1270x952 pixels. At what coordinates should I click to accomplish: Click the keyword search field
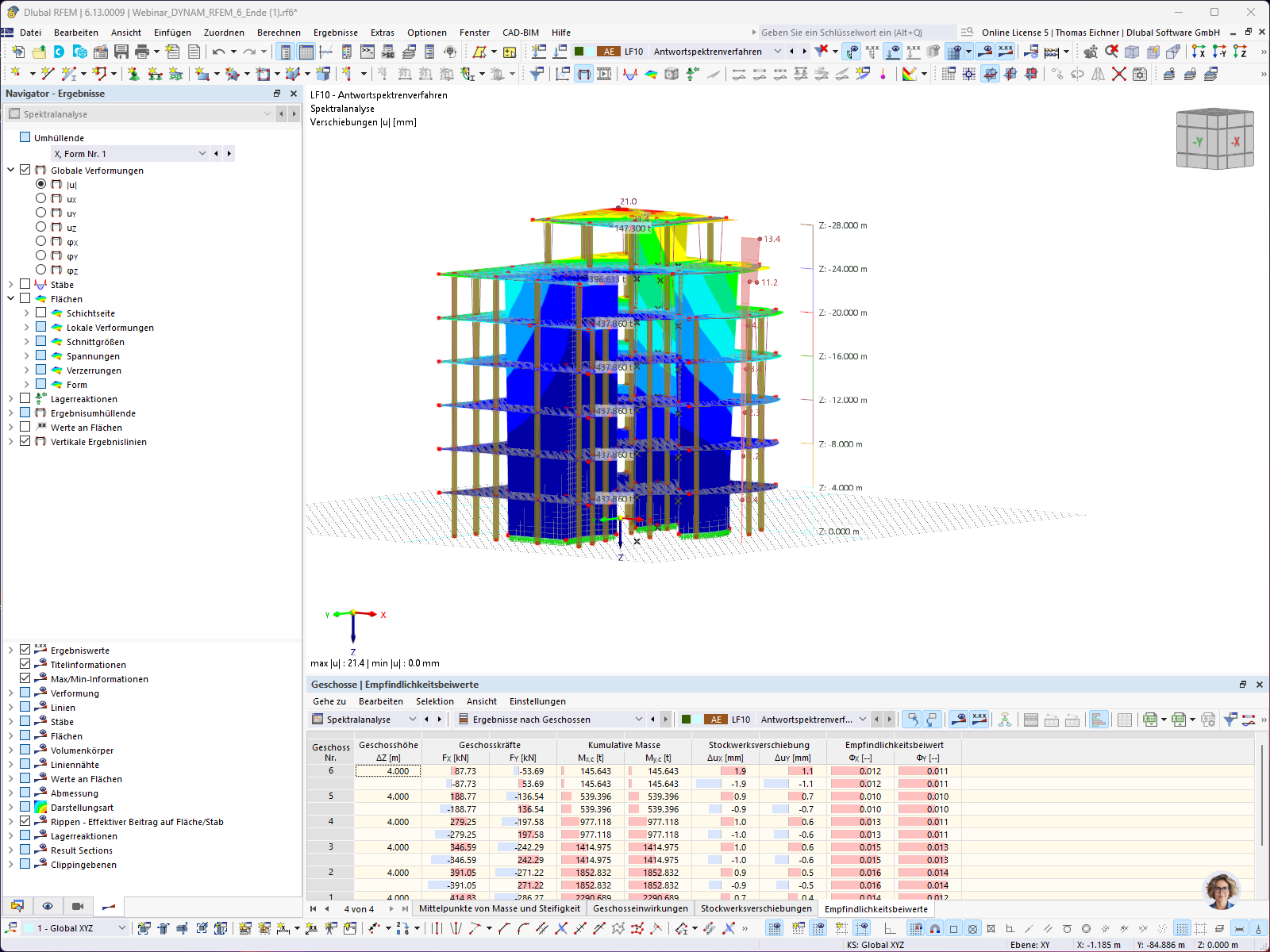[x=857, y=33]
